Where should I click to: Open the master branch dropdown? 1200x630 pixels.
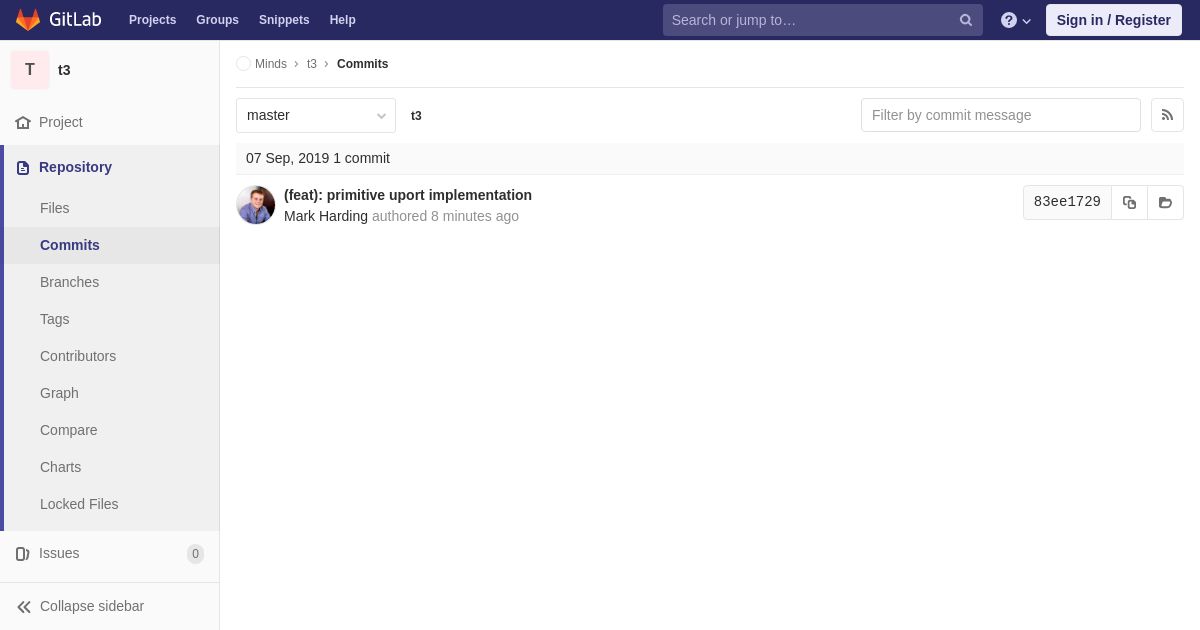(316, 115)
